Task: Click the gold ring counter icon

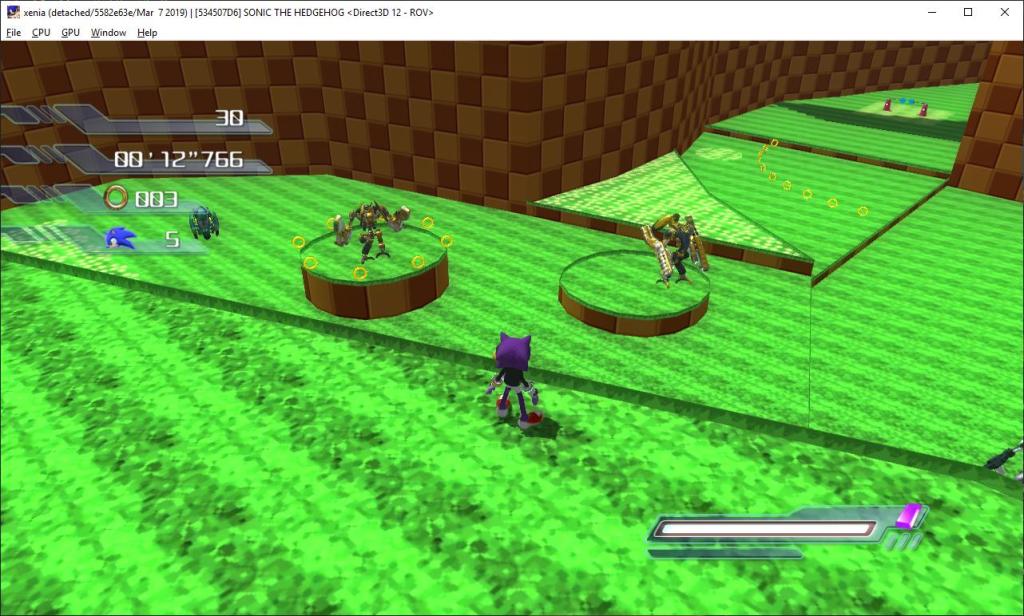Action: click(x=117, y=198)
